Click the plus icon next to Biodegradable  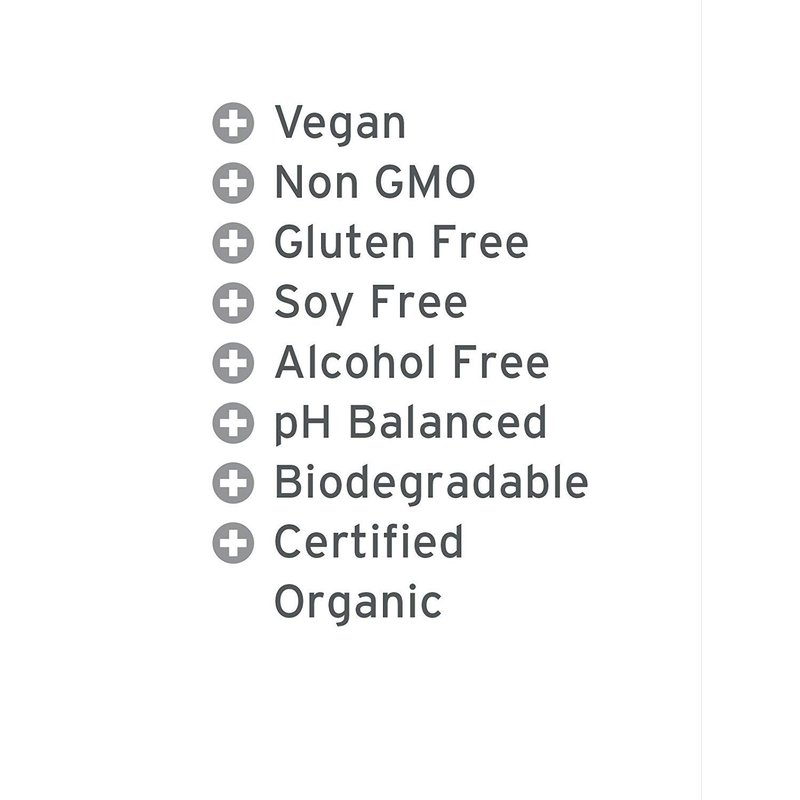[233, 483]
